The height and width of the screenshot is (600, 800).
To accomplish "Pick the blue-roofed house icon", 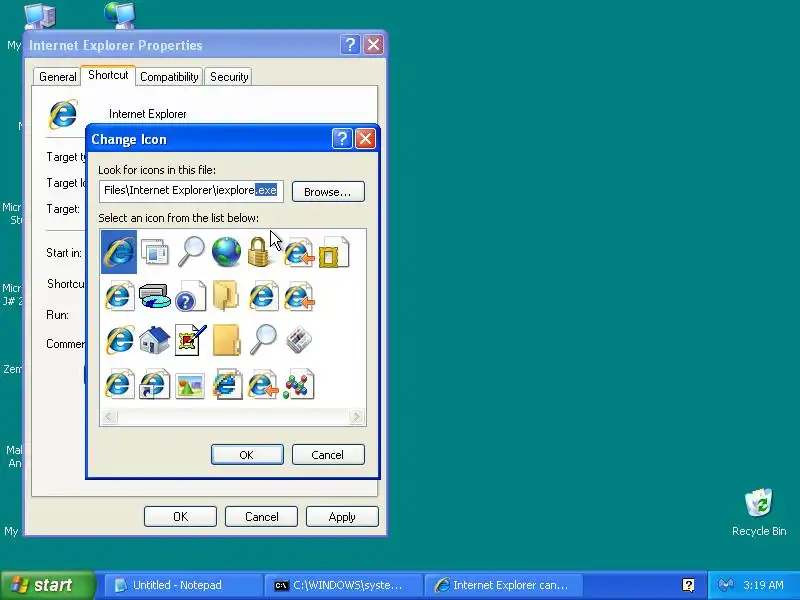I will (155, 340).
